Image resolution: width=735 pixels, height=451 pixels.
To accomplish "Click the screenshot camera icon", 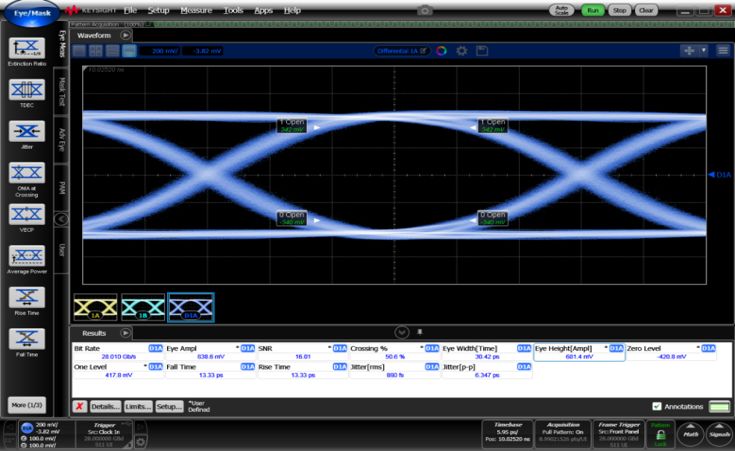I will tap(425, 9).
